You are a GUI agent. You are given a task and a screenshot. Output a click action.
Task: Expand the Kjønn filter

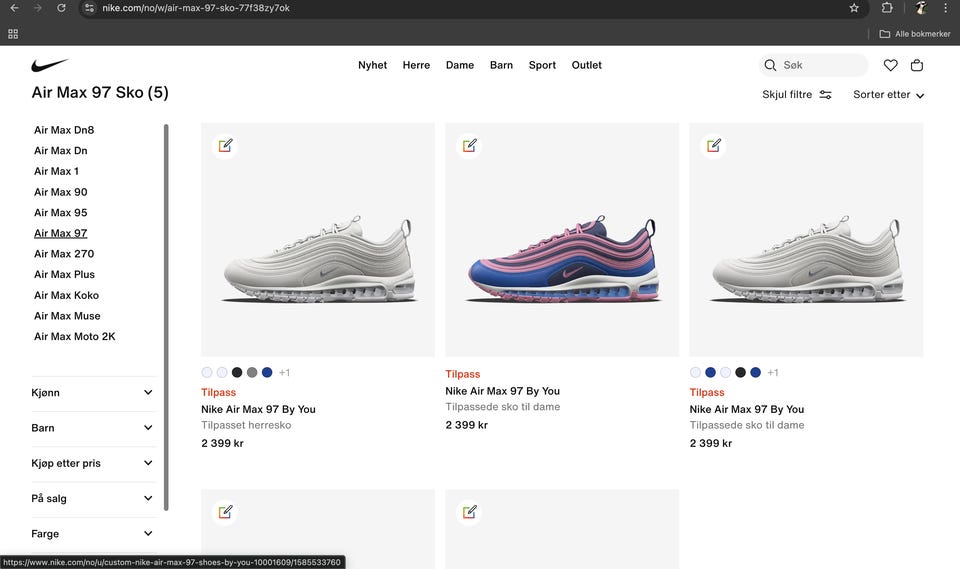click(x=94, y=393)
